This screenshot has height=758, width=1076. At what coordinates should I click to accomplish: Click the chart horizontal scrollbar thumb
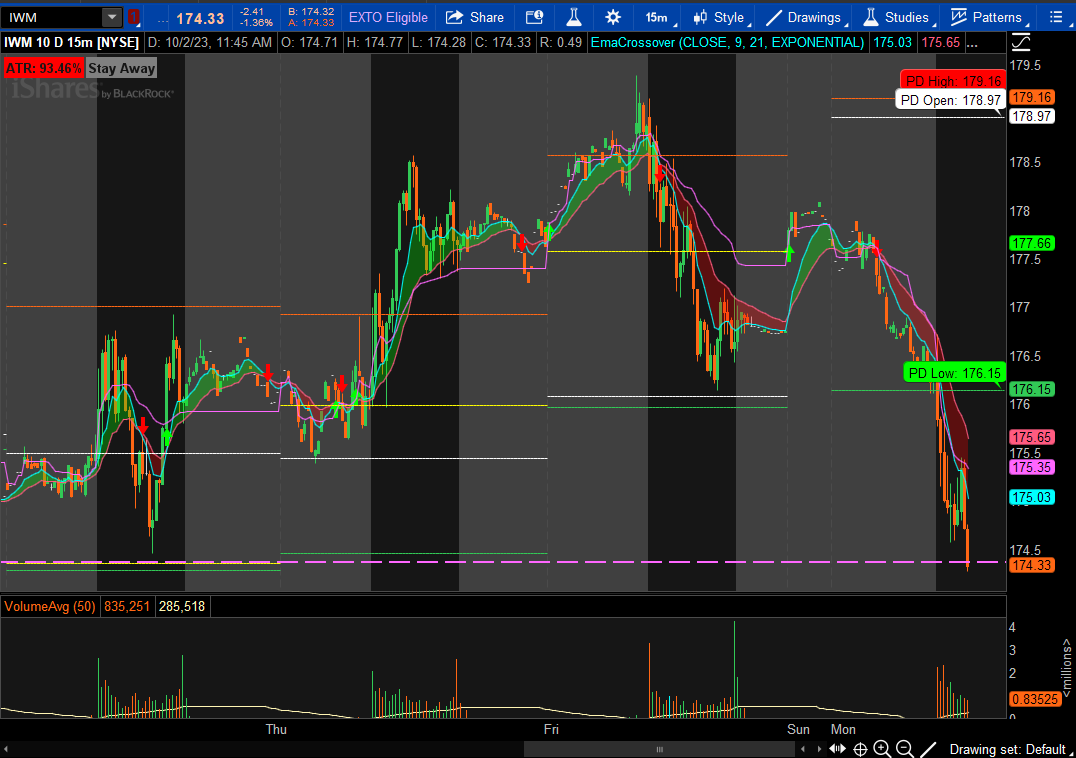pos(658,749)
